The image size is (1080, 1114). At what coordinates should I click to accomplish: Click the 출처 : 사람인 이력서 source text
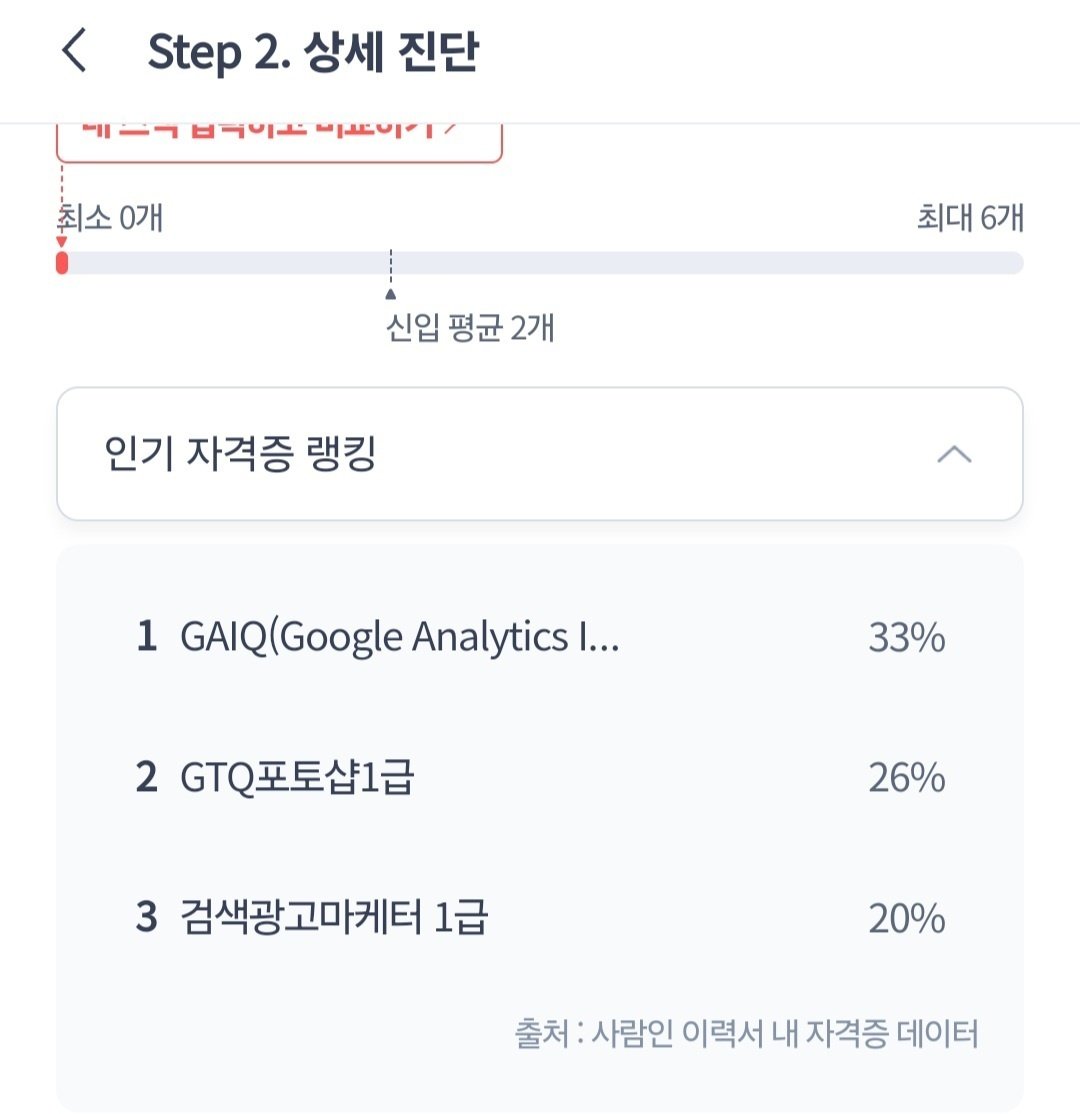(x=746, y=1033)
